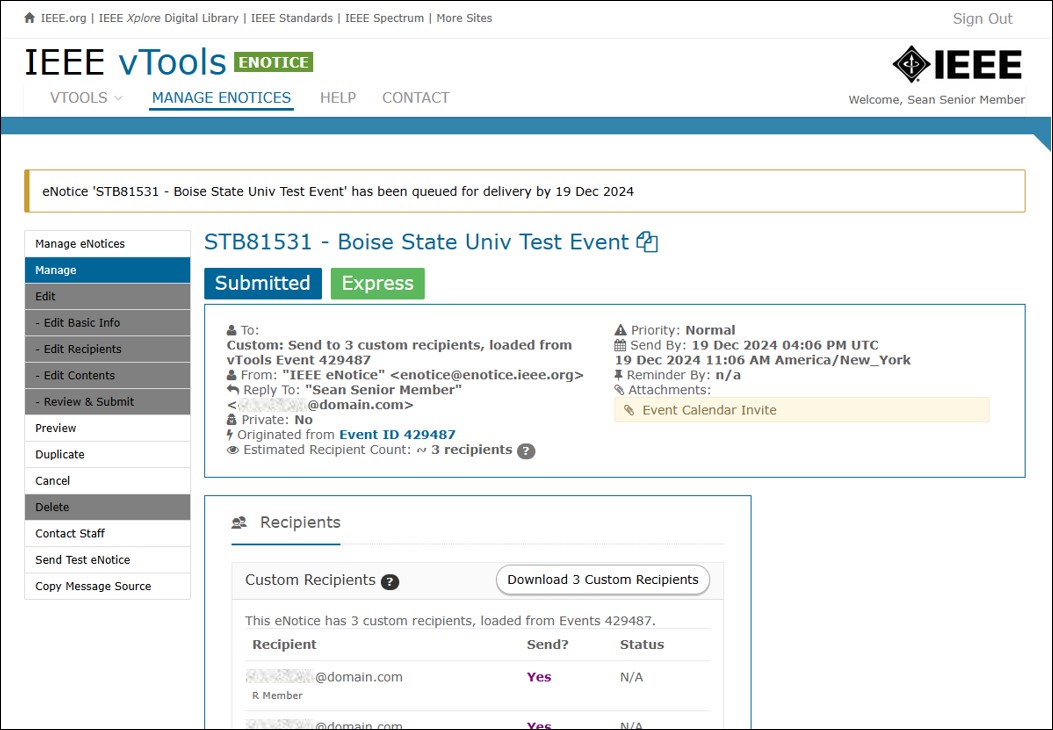Open the Event Calendar Invite attachment
Screen dimensions: 1053x730
pyautogui.click(x=801, y=410)
